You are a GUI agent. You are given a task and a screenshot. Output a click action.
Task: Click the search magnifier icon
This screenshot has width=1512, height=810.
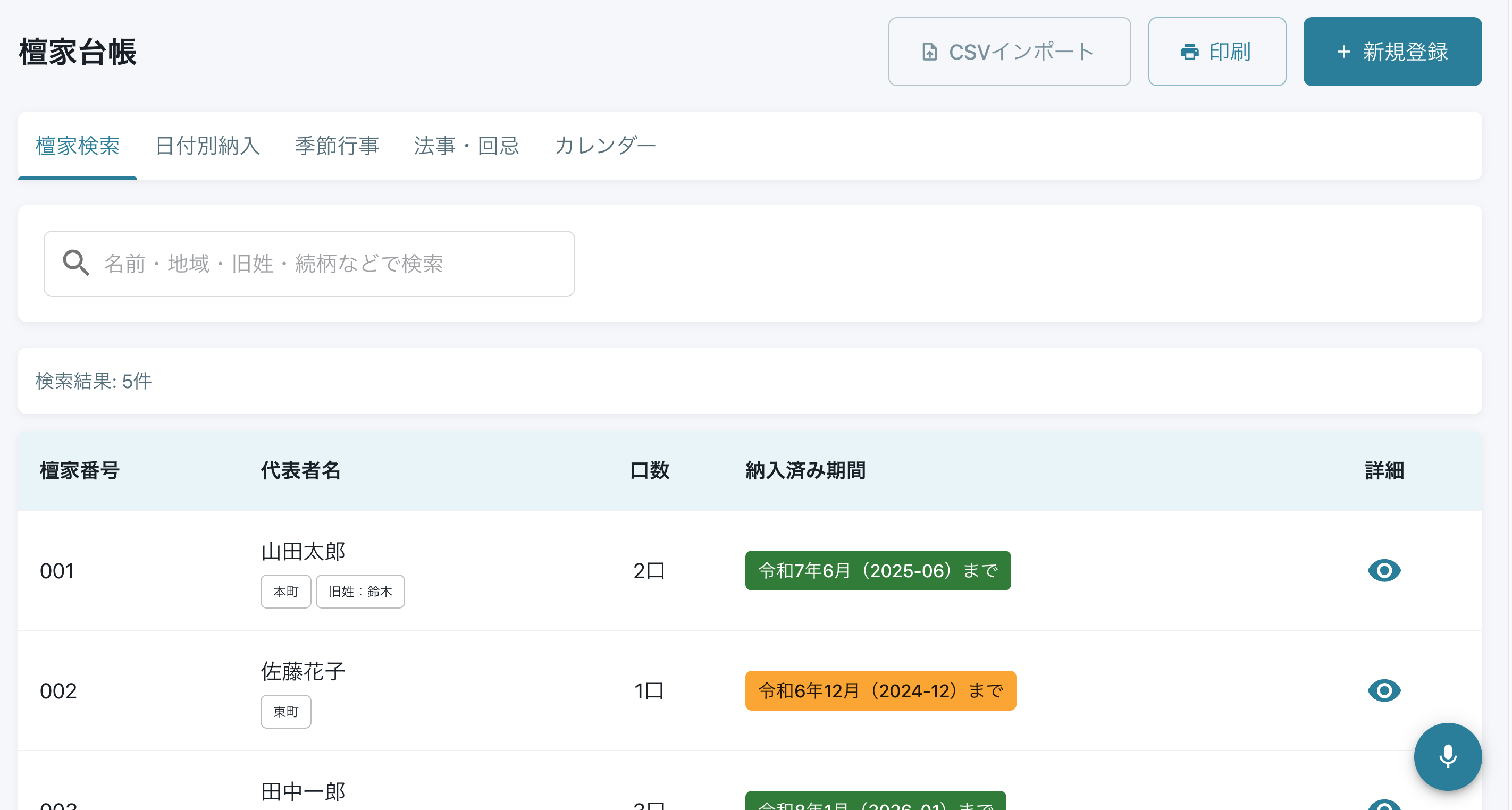coord(75,263)
